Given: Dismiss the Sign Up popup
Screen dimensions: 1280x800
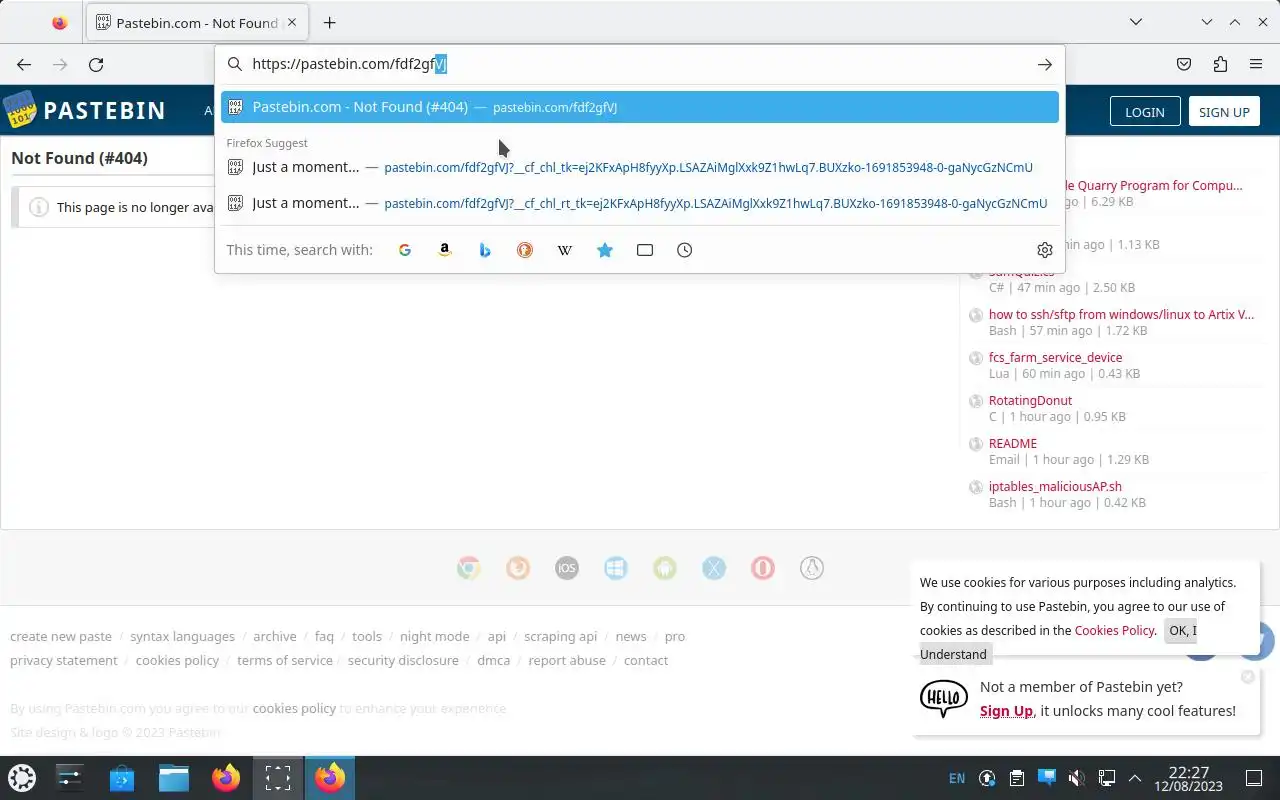Looking at the screenshot, I should coord(1247,677).
